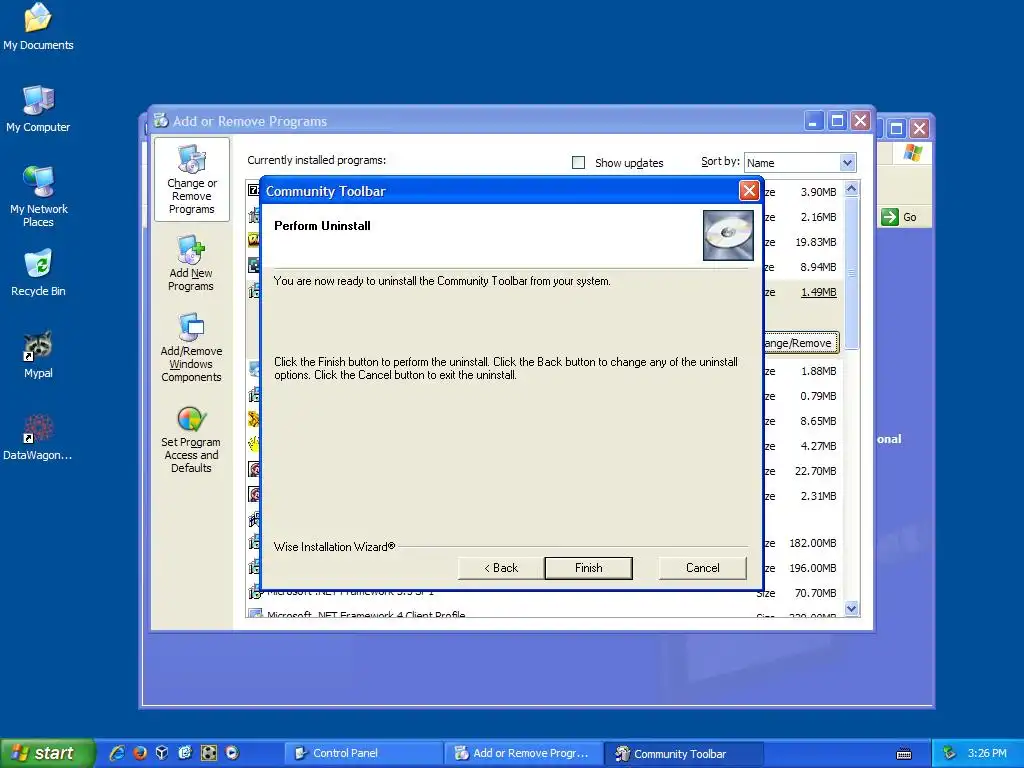Open the Recycle Bin

coord(38,273)
